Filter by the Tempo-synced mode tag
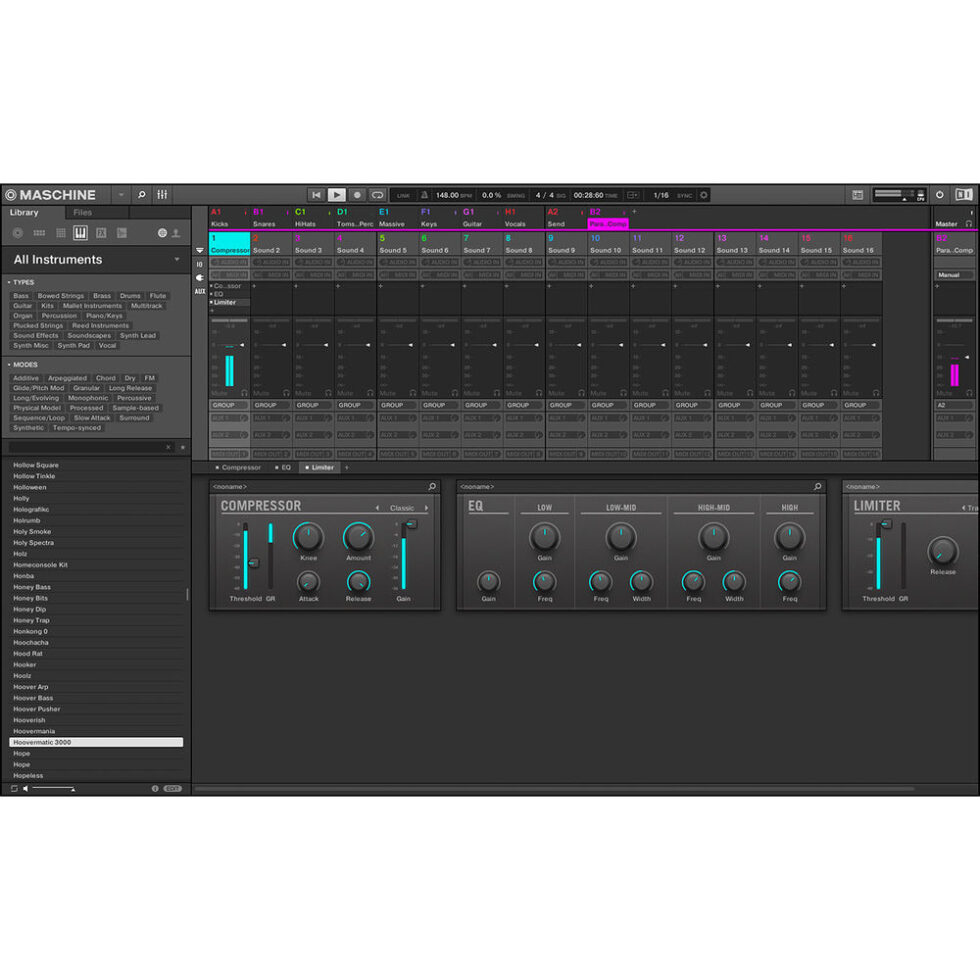Viewport: 980px width, 980px height. [77, 428]
